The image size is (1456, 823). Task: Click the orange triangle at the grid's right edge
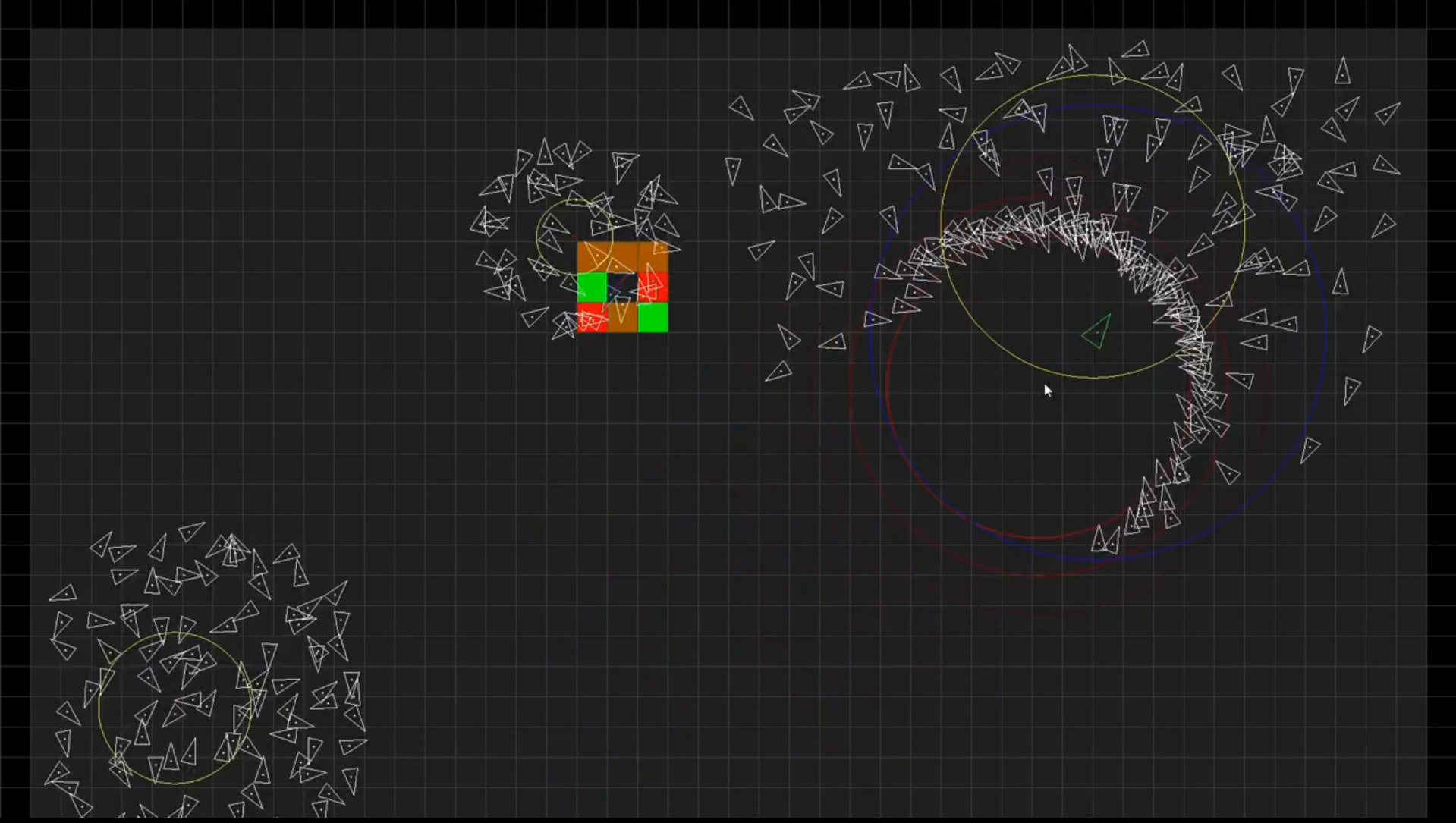point(661,249)
